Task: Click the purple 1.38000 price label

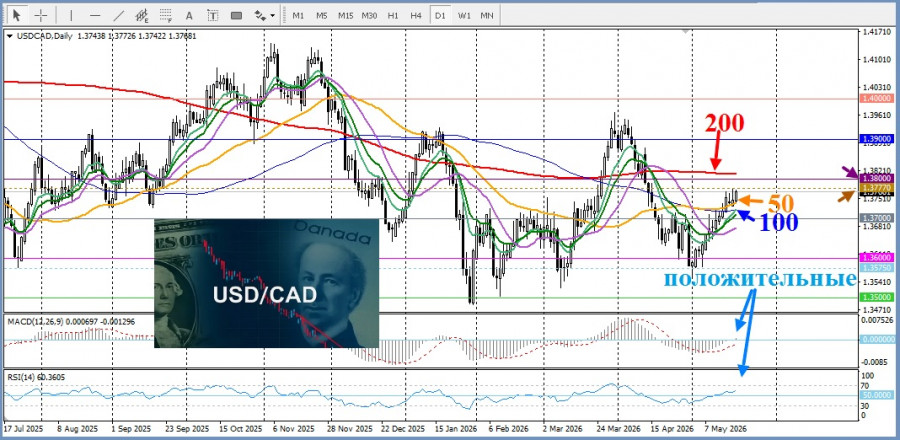Action: click(x=877, y=179)
